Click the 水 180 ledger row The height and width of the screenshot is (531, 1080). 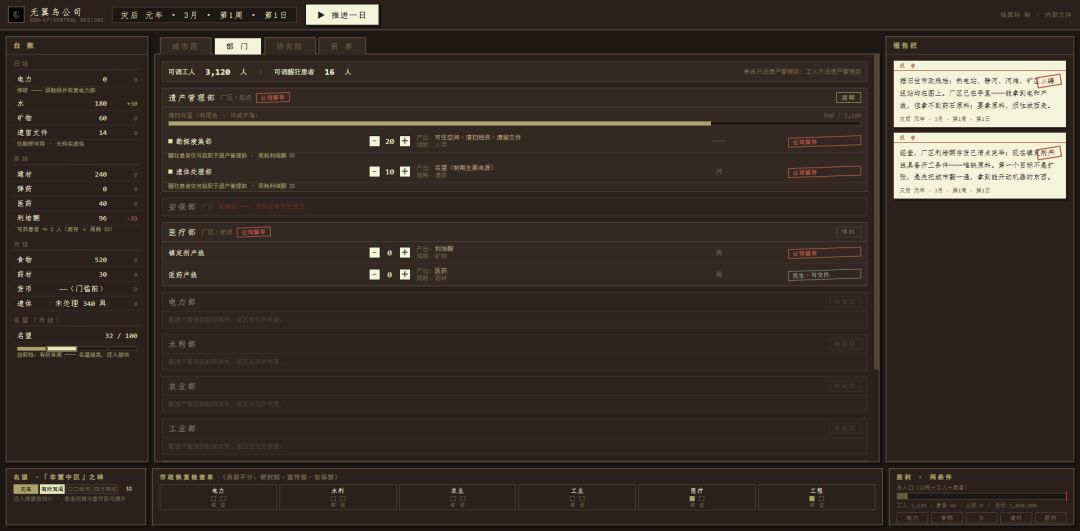[x=77, y=103]
